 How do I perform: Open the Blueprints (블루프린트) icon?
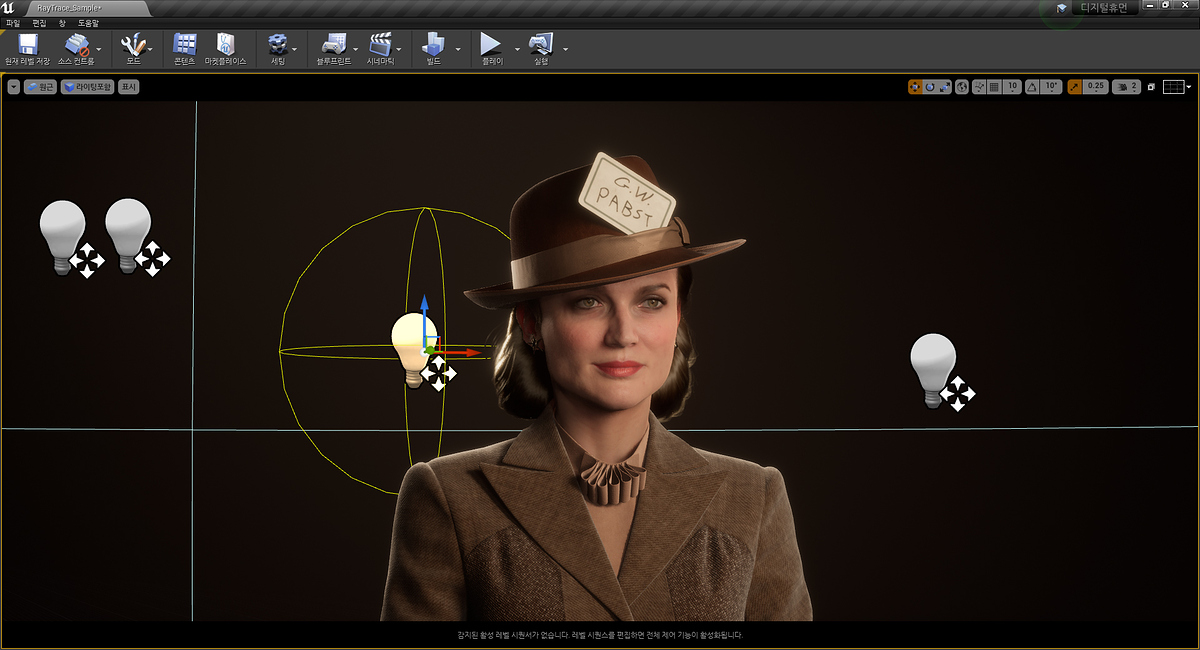[333, 44]
